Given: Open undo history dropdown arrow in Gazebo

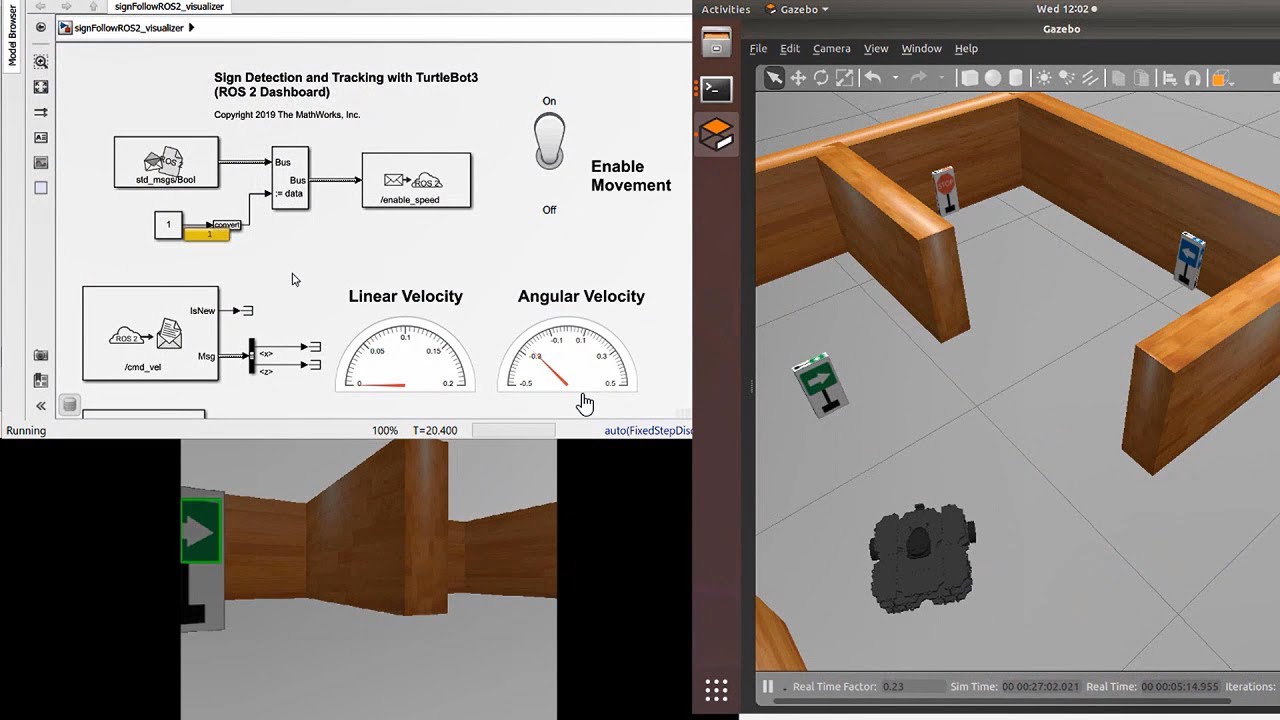Looking at the screenshot, I should 895,78.
